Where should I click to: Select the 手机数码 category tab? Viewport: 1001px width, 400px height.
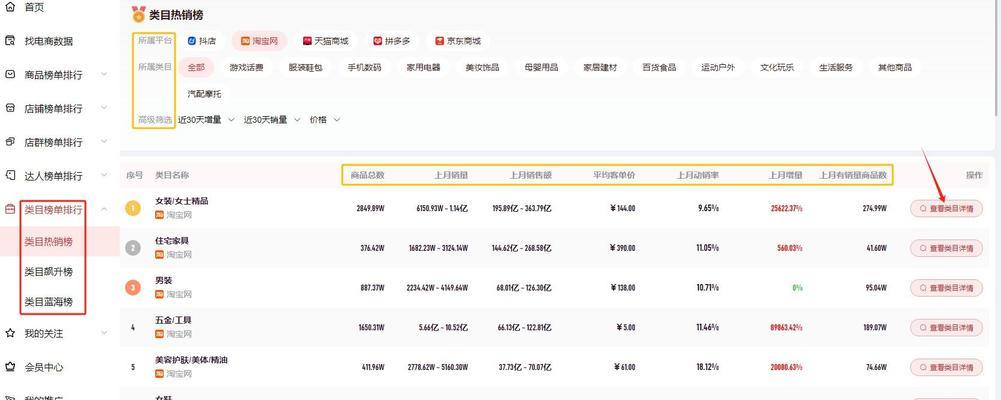pyautogui.click(x=365, y=67)
